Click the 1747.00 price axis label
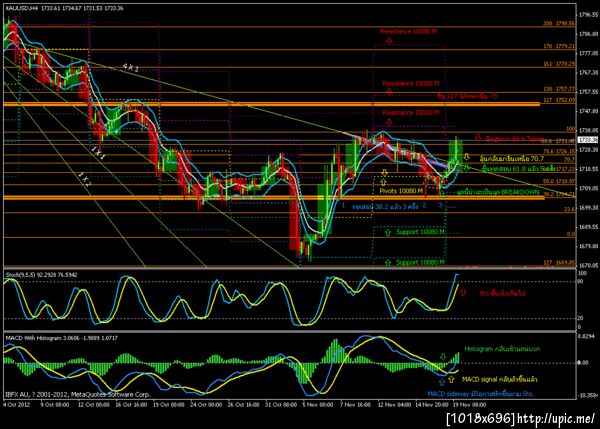Viewport: 600px width, 429px height. pos(589,111)
